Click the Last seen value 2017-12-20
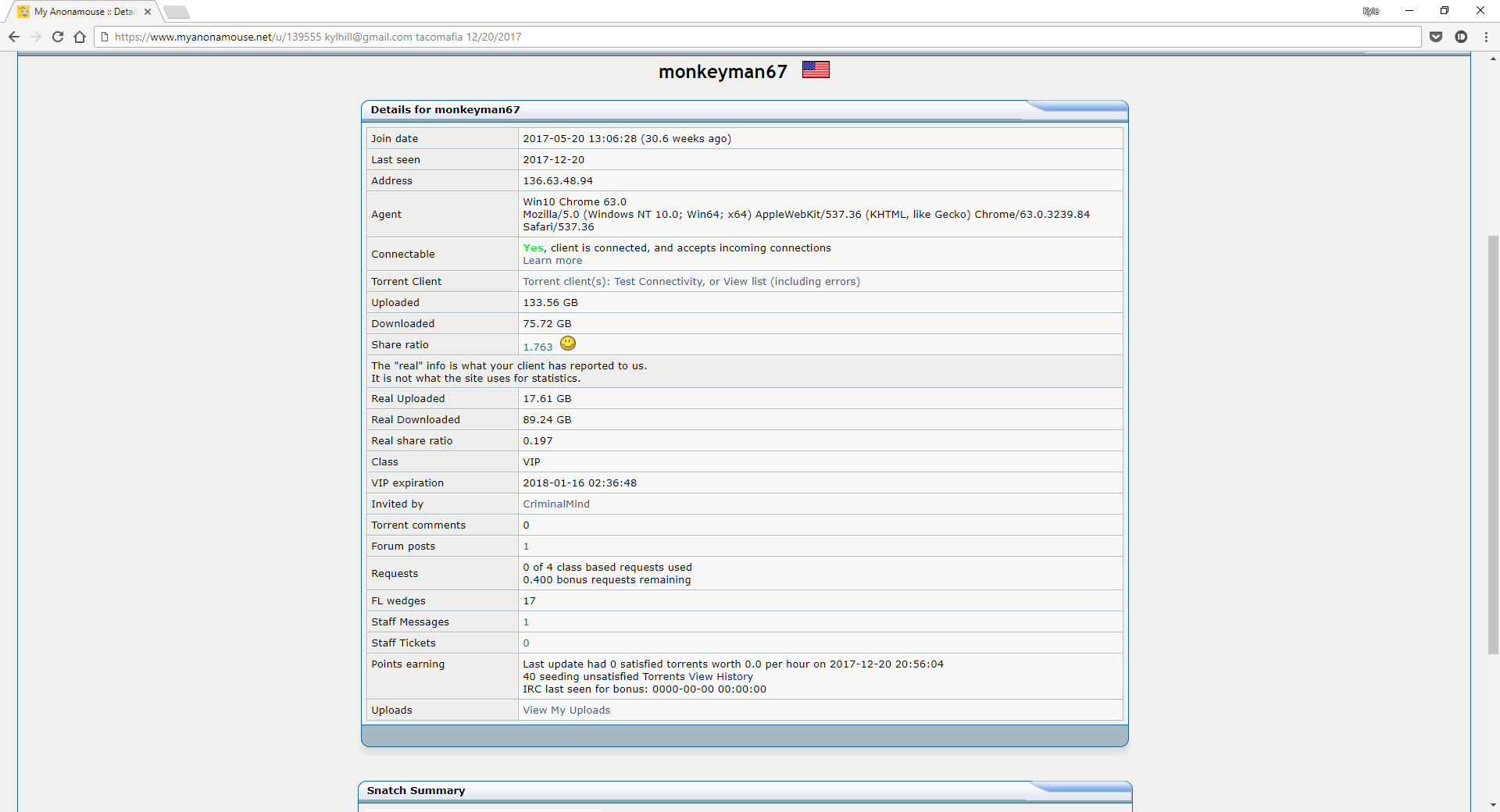Image resolution: width=1500 pixels, height=812 pixels. (554, 160)
